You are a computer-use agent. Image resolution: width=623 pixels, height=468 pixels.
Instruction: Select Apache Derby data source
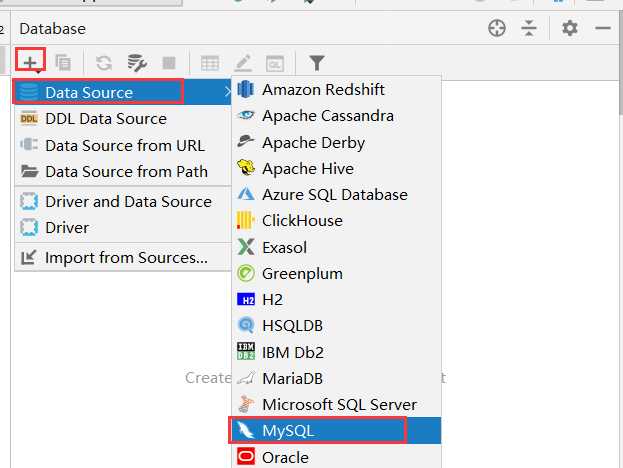[337, 142]
